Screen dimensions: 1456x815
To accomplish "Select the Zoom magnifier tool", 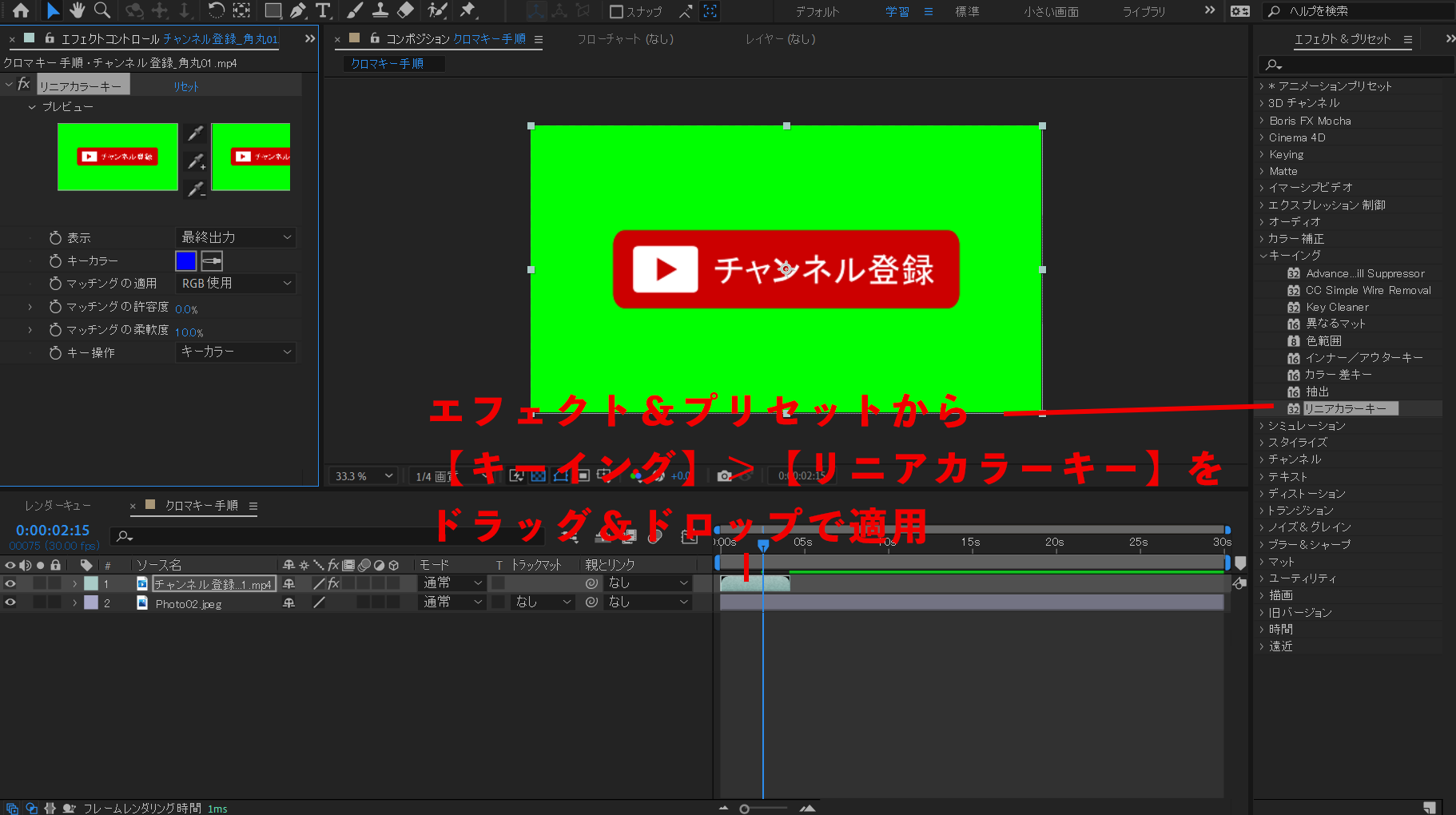I will [x=102, y=10].
